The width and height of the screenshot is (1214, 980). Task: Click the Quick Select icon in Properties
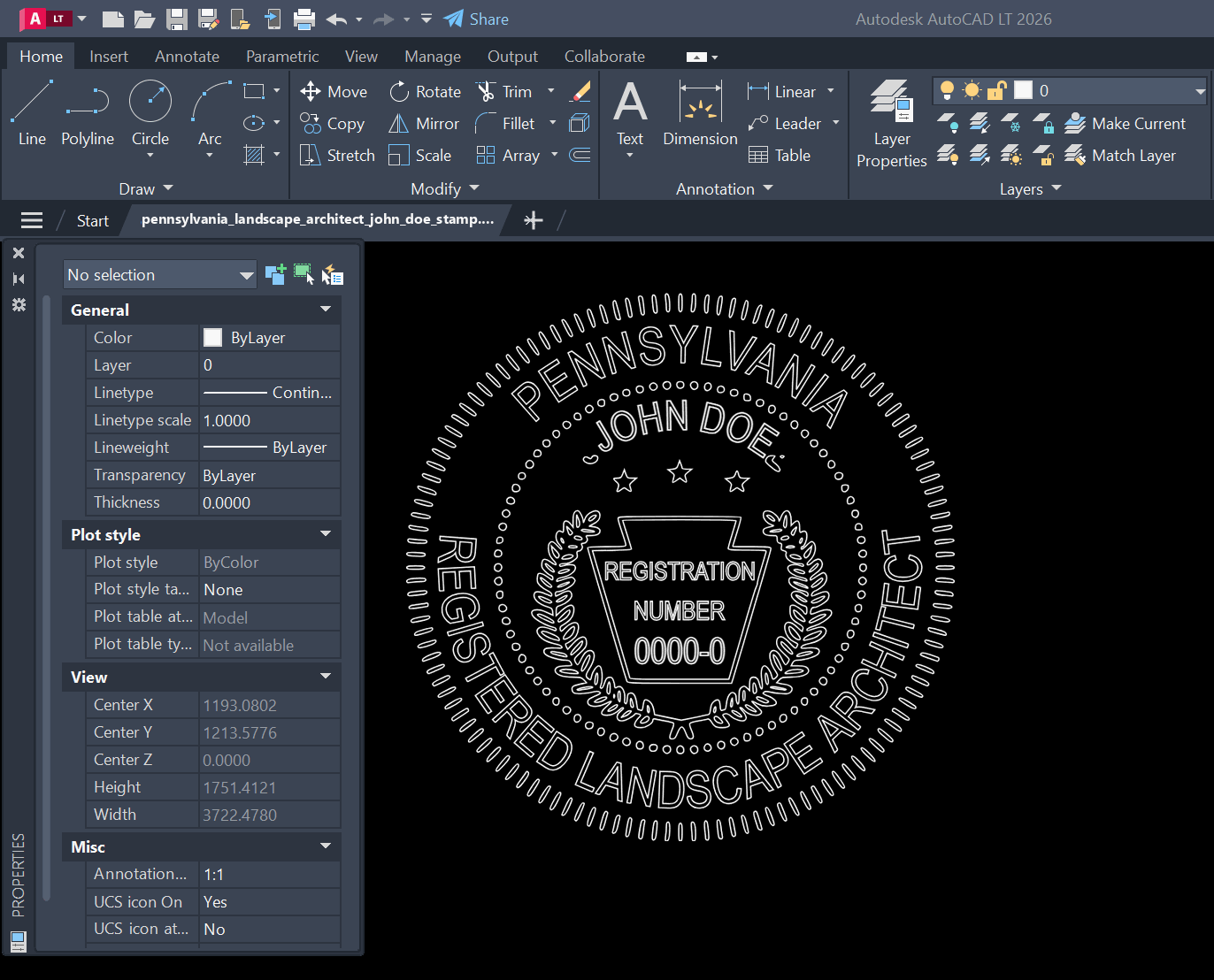coord(333,274)
